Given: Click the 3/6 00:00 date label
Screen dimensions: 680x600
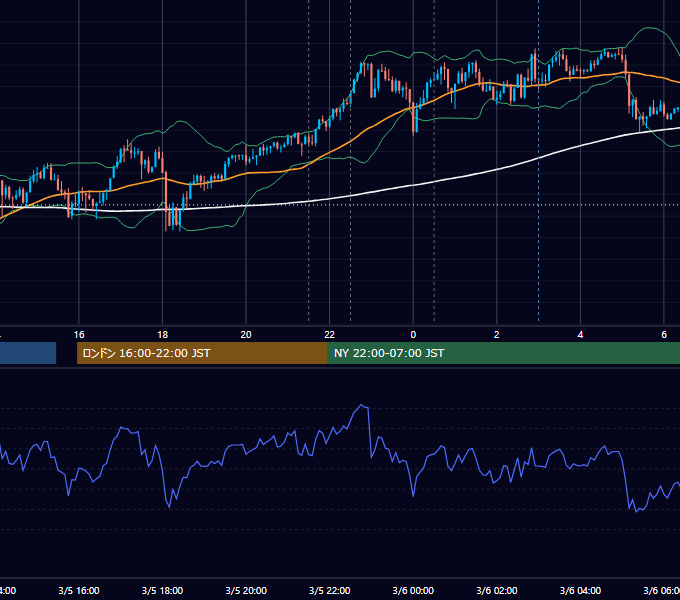Looking at the screenshot, I should coord(413,590).
